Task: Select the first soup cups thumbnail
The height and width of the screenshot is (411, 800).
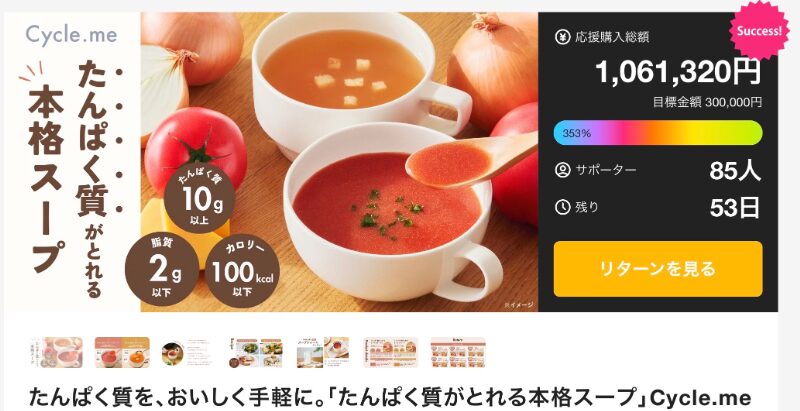Action: [56, 352]
